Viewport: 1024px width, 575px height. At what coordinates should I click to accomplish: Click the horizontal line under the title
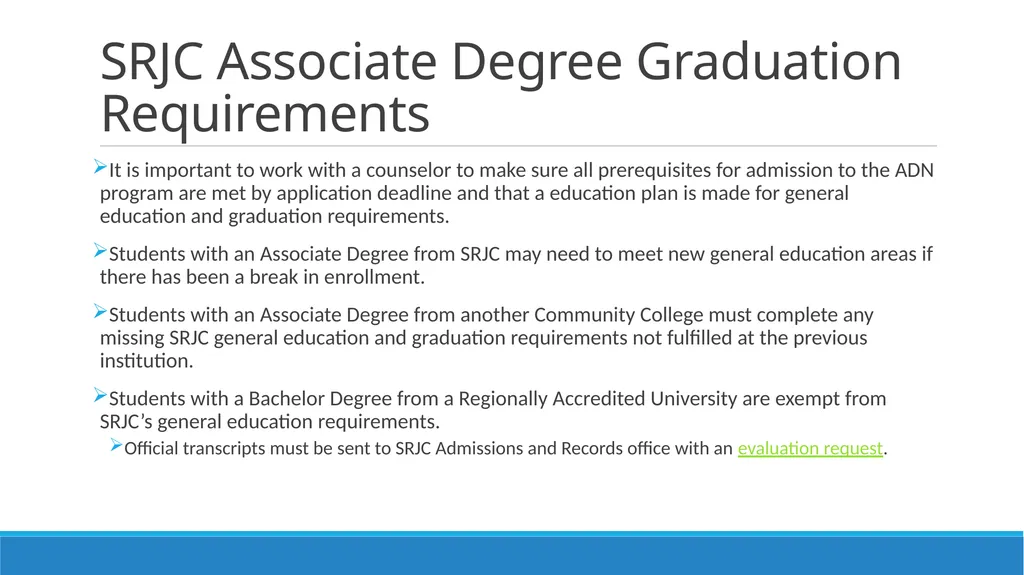point(518,146)
